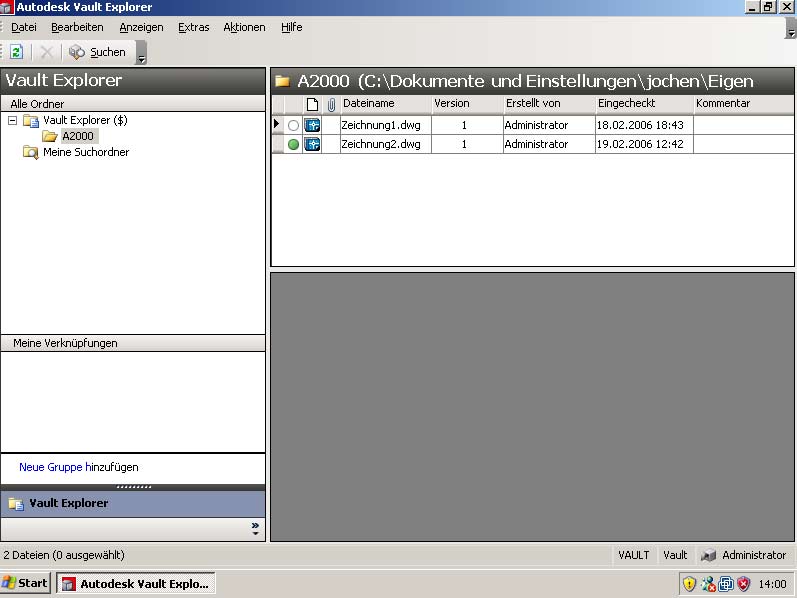This screenshot has width=797, height=598.
Task: Sort by Version column header
Action: [x=467, y=104]
